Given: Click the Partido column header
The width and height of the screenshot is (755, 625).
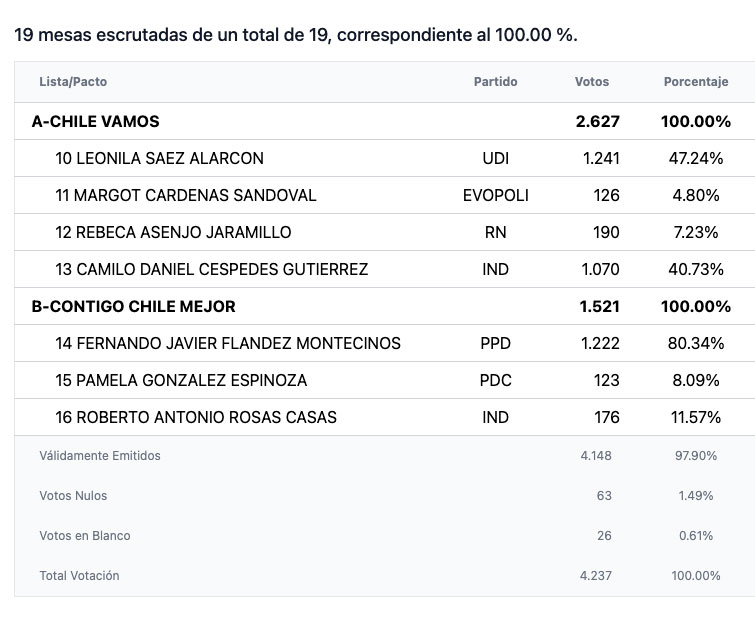Looking at the screenshot, I should click(x=495, y=82).
